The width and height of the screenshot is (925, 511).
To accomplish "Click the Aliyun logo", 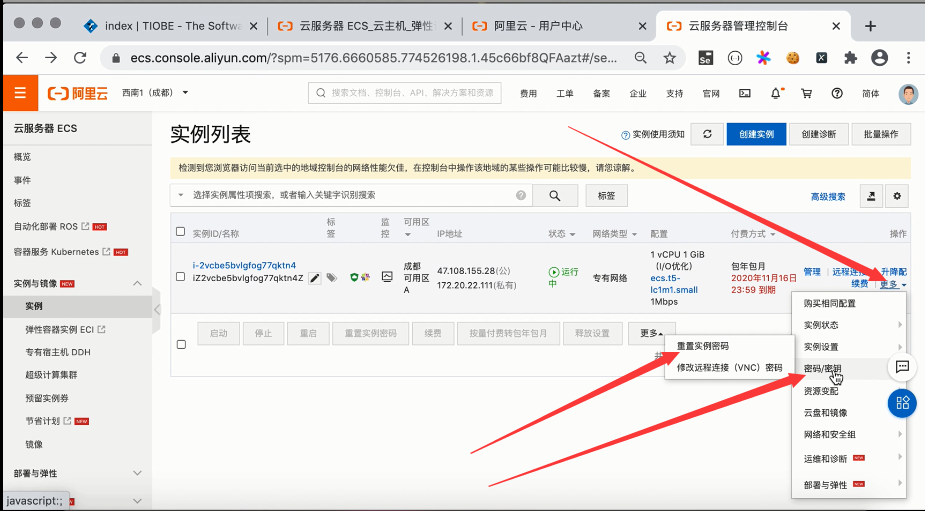I will point(78,93).
